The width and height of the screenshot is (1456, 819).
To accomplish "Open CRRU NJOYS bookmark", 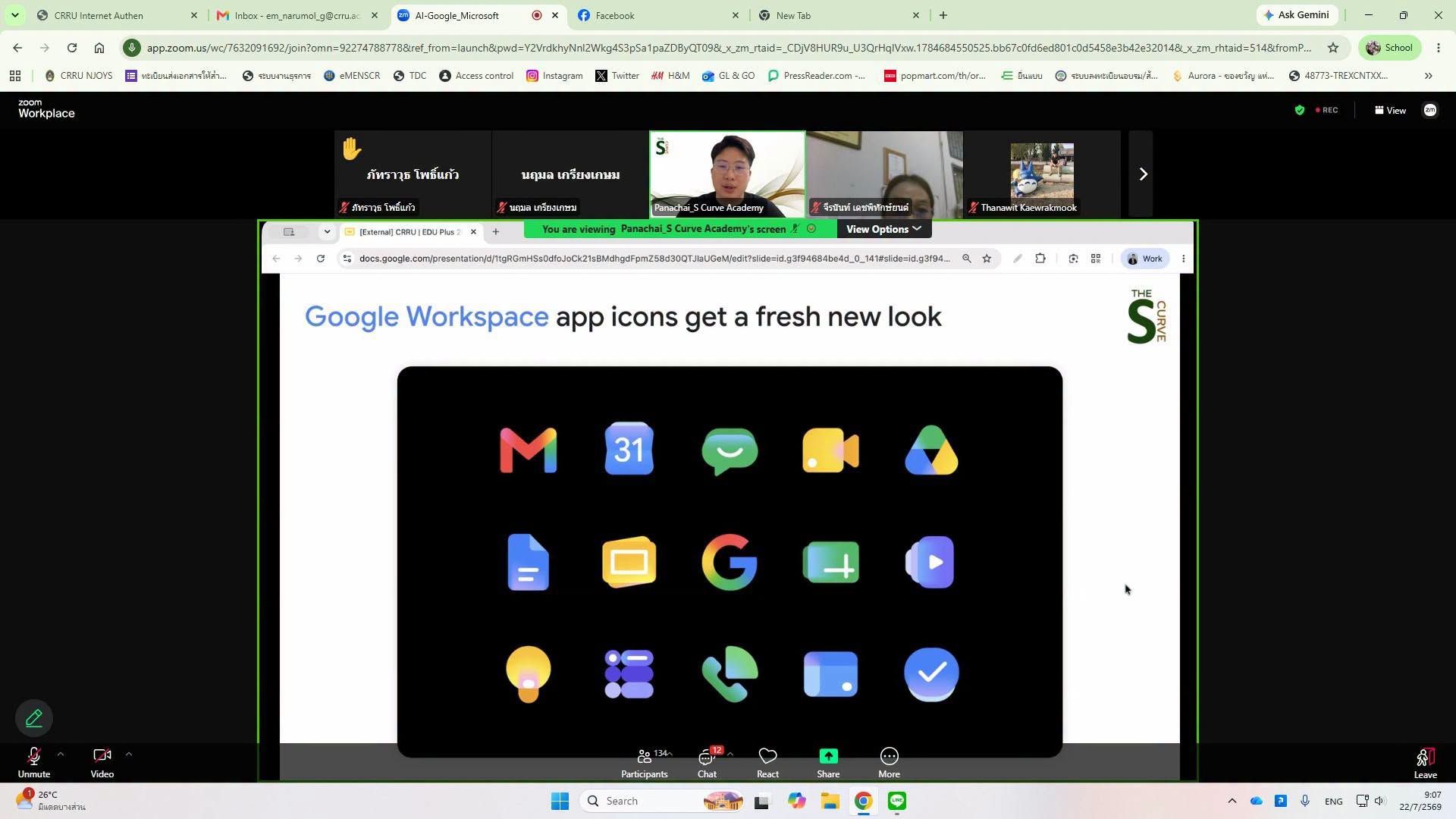I will click(x=79, y=76).
